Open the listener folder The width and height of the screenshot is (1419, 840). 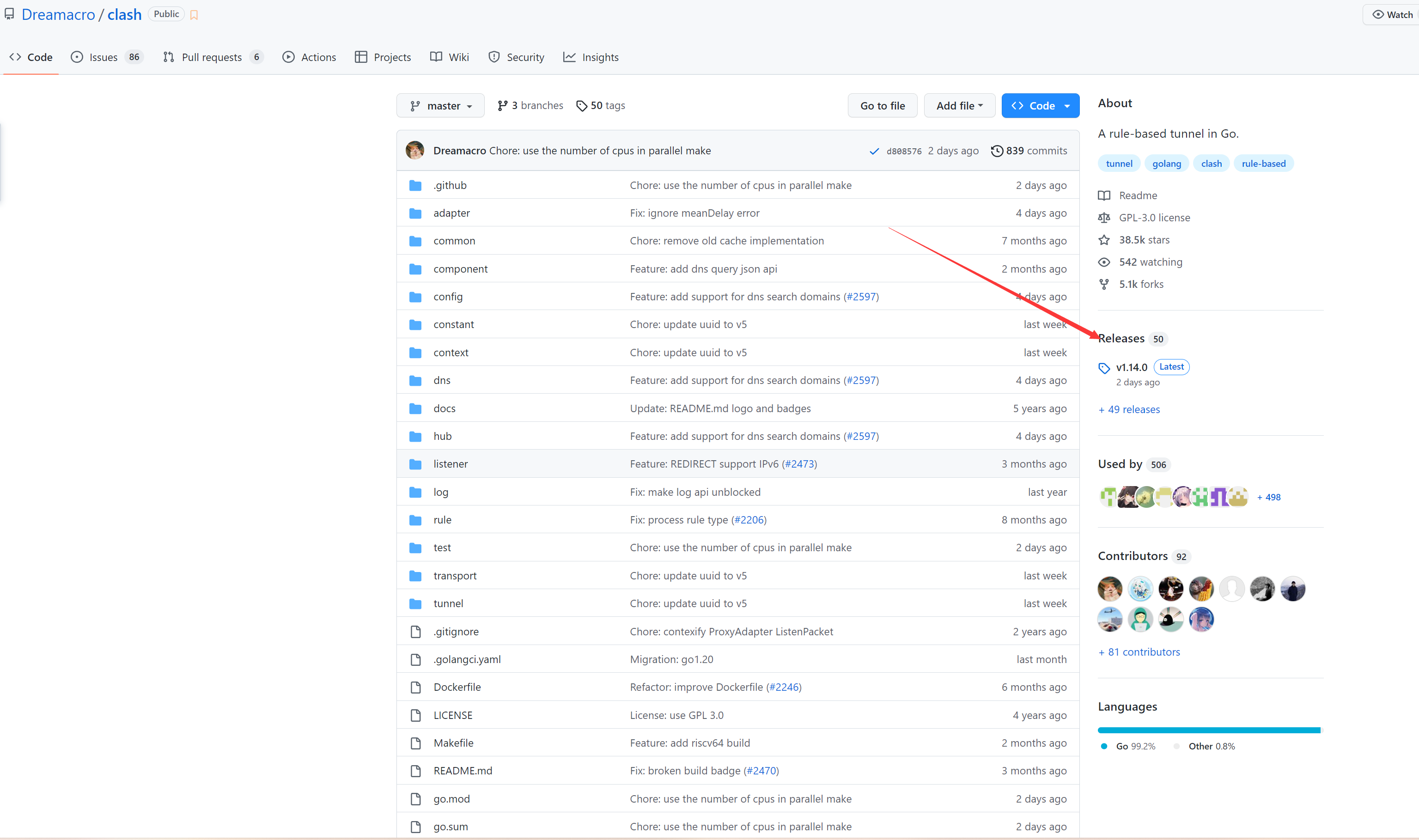(x=451, y=464)
